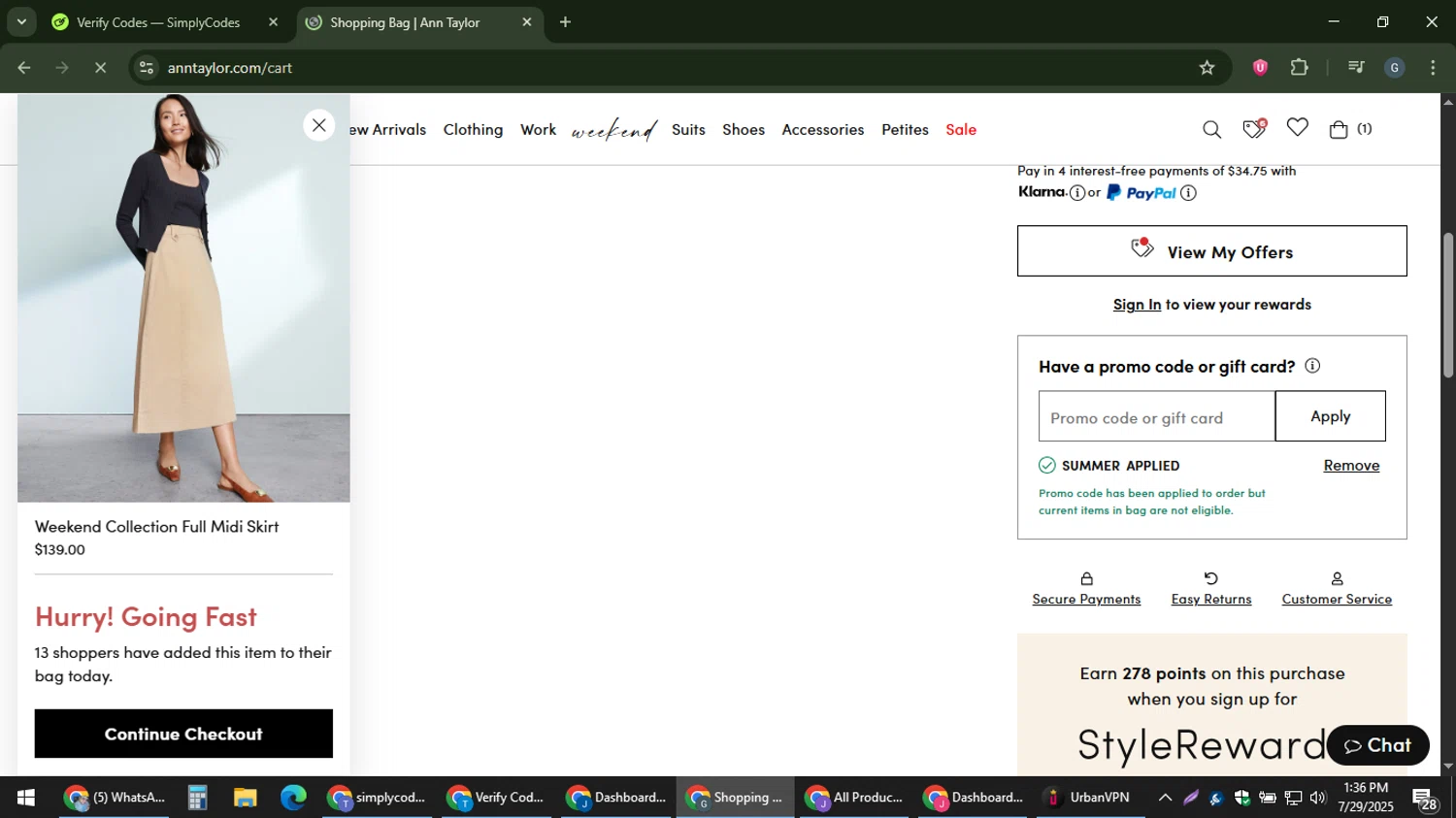
Task: Open the Work menu
Action: (538, 130)
